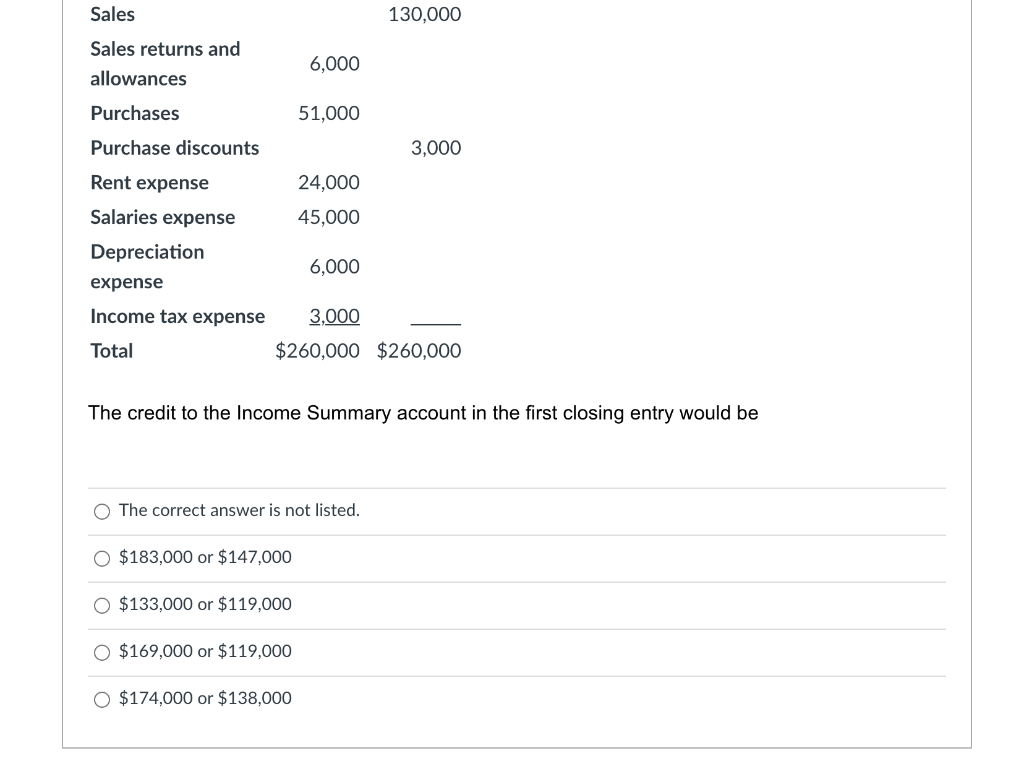Click the Sales credit amount 130,000

click(x=424, y=14)
